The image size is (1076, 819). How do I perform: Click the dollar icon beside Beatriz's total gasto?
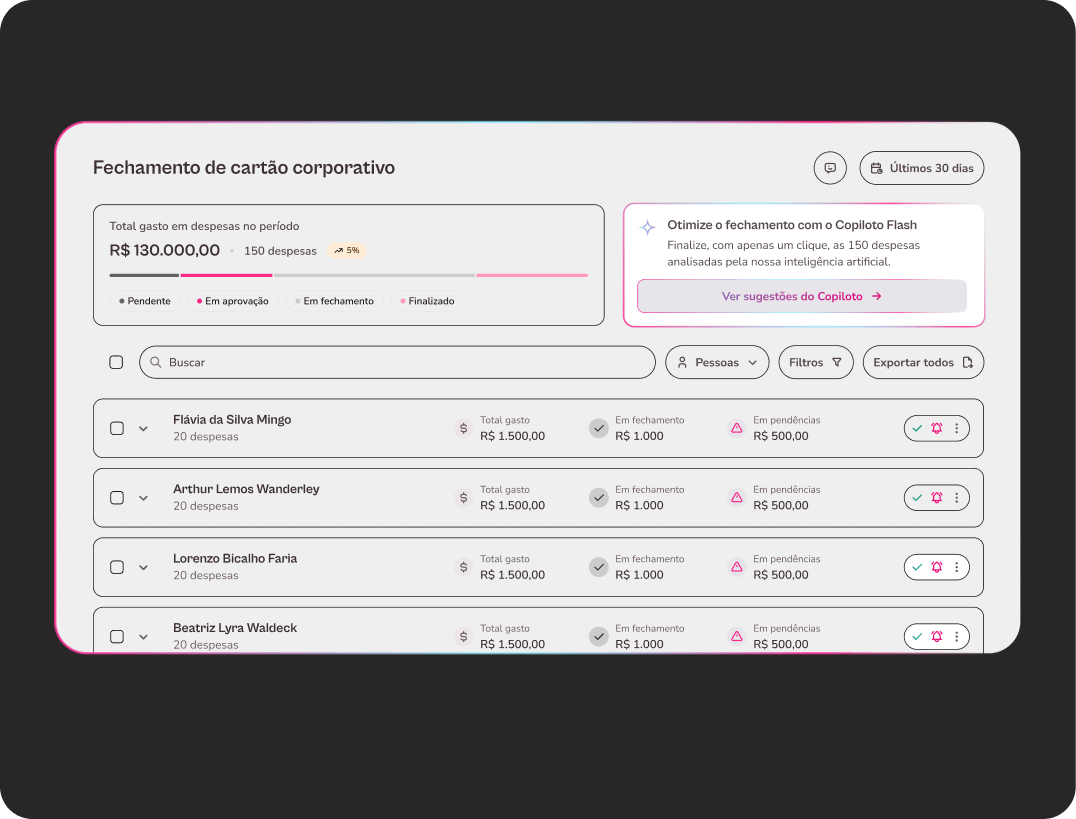[462, 636]
